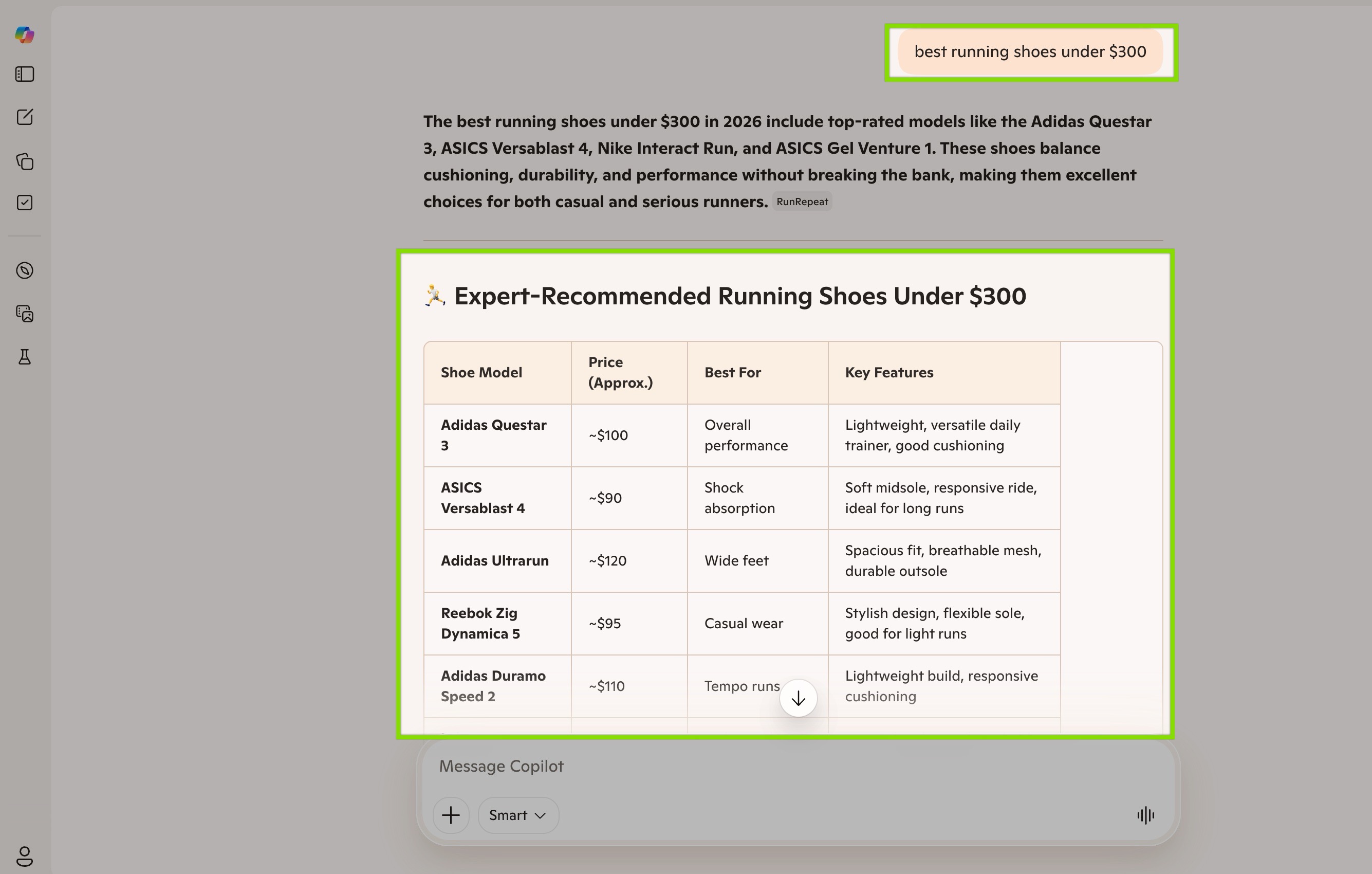Click 'Stylish design, flexible sole' features cell
This screenshot has width=1372, height=874.
coord(944,624)
